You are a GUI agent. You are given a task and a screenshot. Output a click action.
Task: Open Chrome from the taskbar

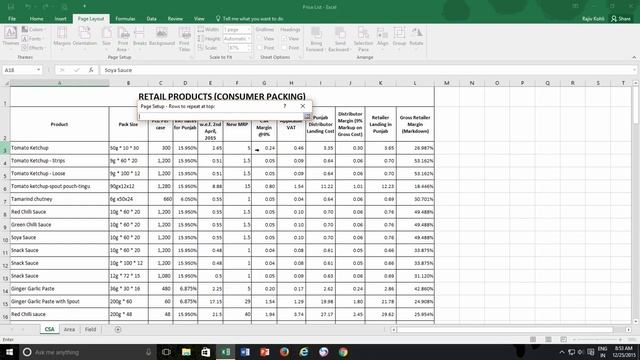[x=343, y=352]
